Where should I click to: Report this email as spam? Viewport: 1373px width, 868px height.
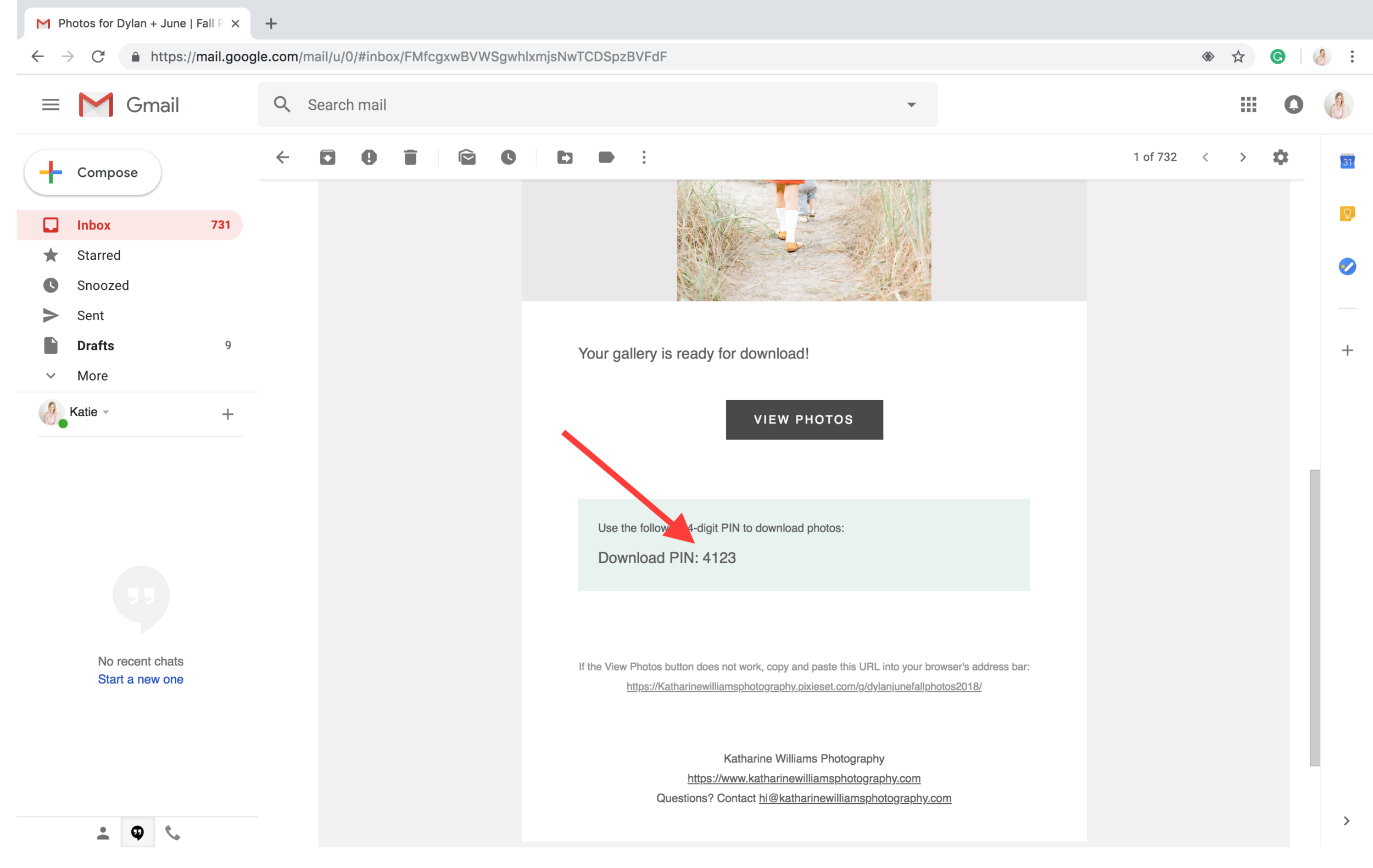(x=369, y=158)
